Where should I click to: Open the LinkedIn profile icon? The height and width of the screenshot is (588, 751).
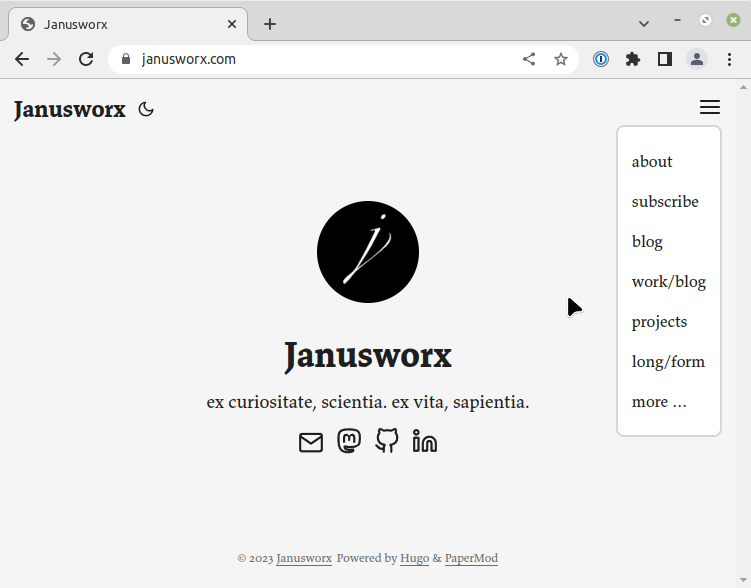[x=425, y=441]
